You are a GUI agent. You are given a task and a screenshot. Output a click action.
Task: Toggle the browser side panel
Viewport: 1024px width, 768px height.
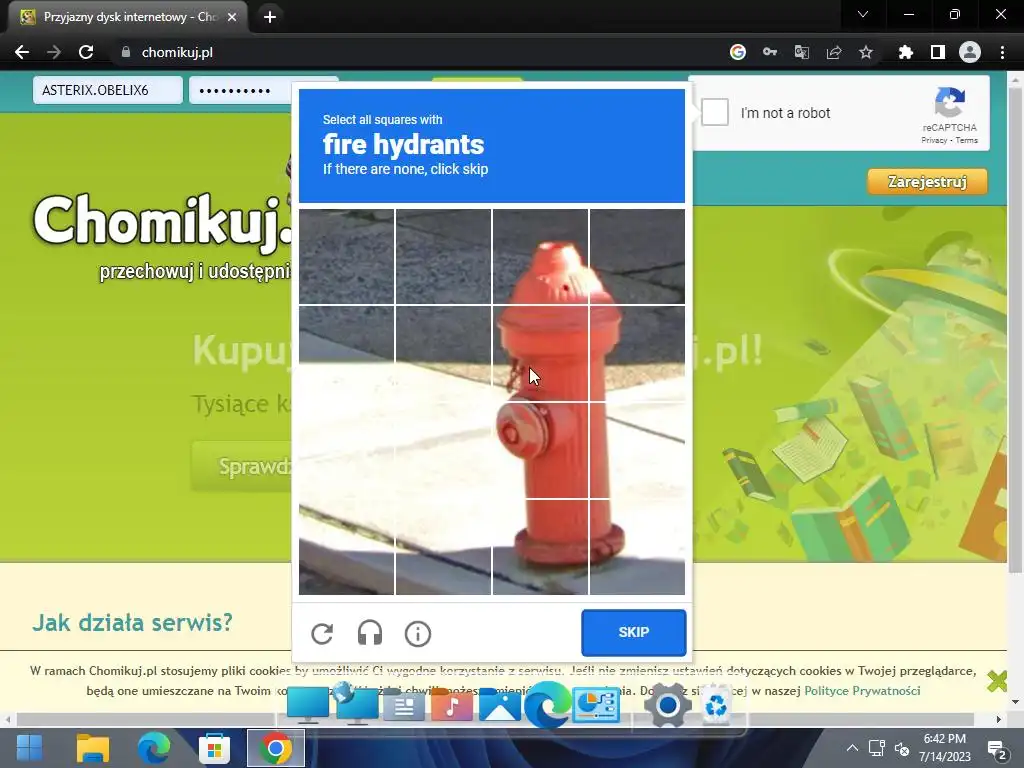[938, 52]
